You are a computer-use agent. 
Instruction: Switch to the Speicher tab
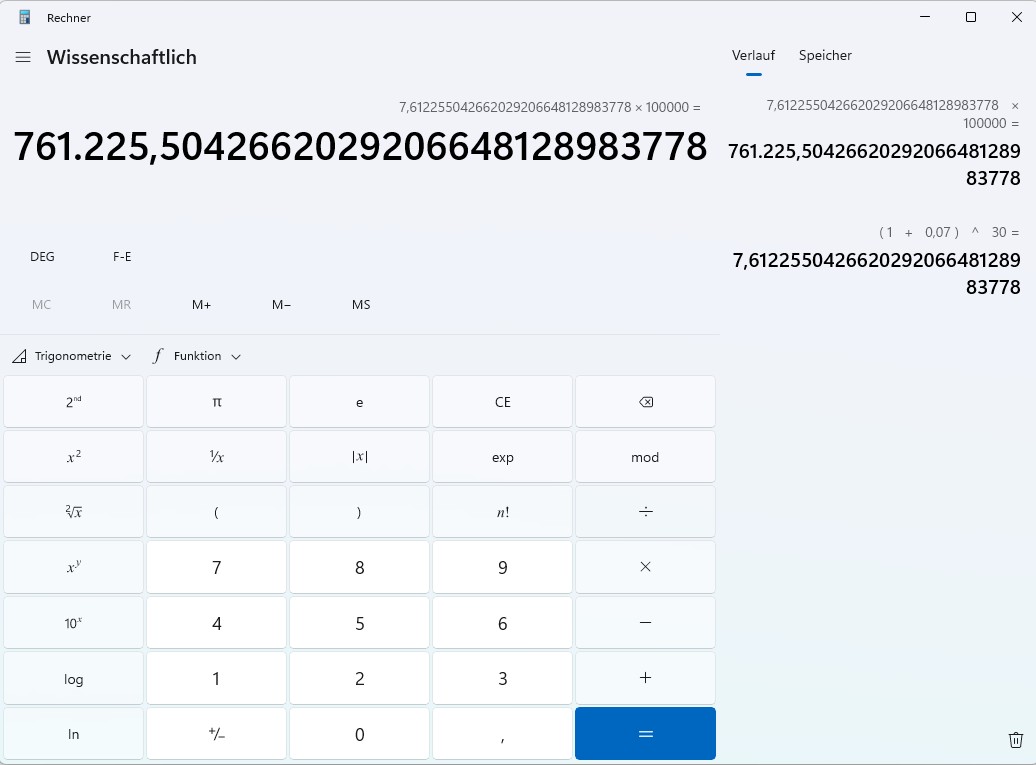tap(825, 56)
